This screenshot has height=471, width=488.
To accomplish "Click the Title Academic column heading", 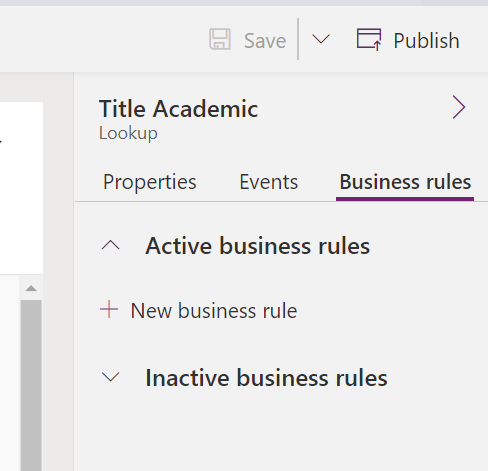I will click(x=179, y=109).
